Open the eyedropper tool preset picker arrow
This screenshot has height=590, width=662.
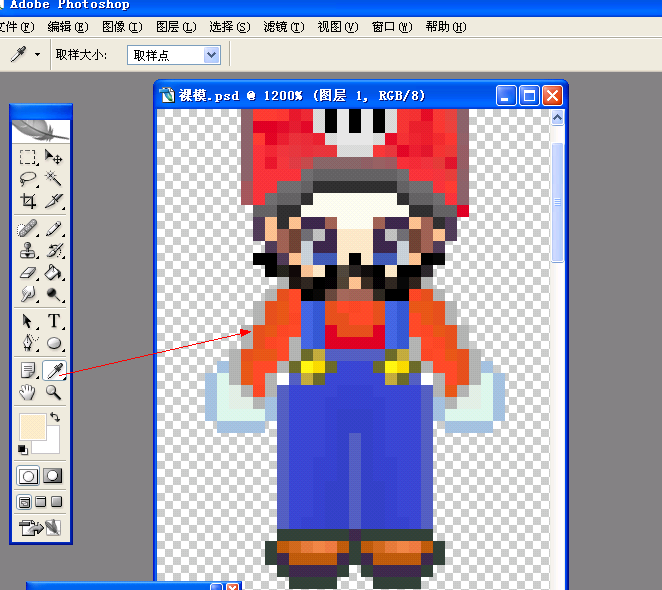(38, 54)
